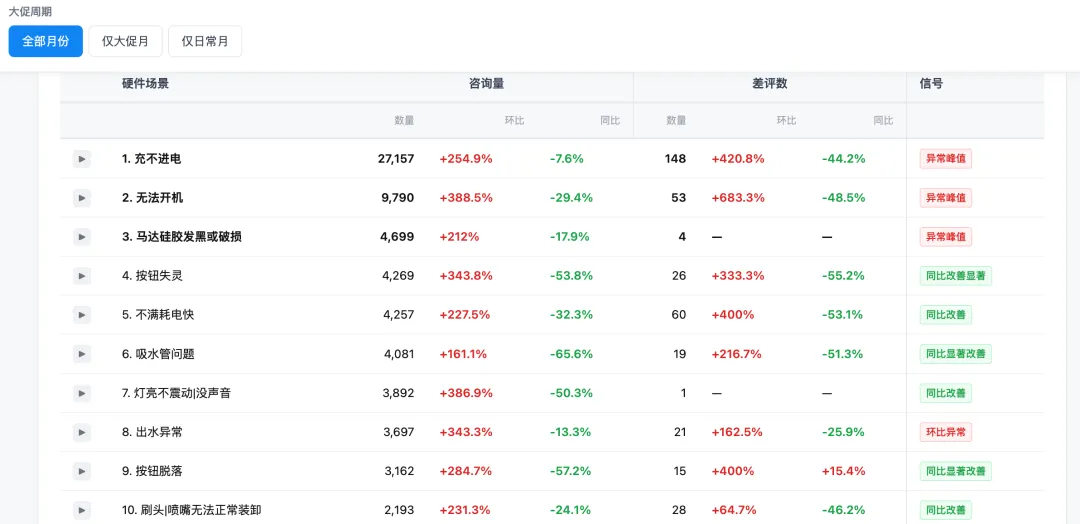Click the -65.6% year-over-year value
This screenshot has width=1080, height=524.
pos(571,355)
